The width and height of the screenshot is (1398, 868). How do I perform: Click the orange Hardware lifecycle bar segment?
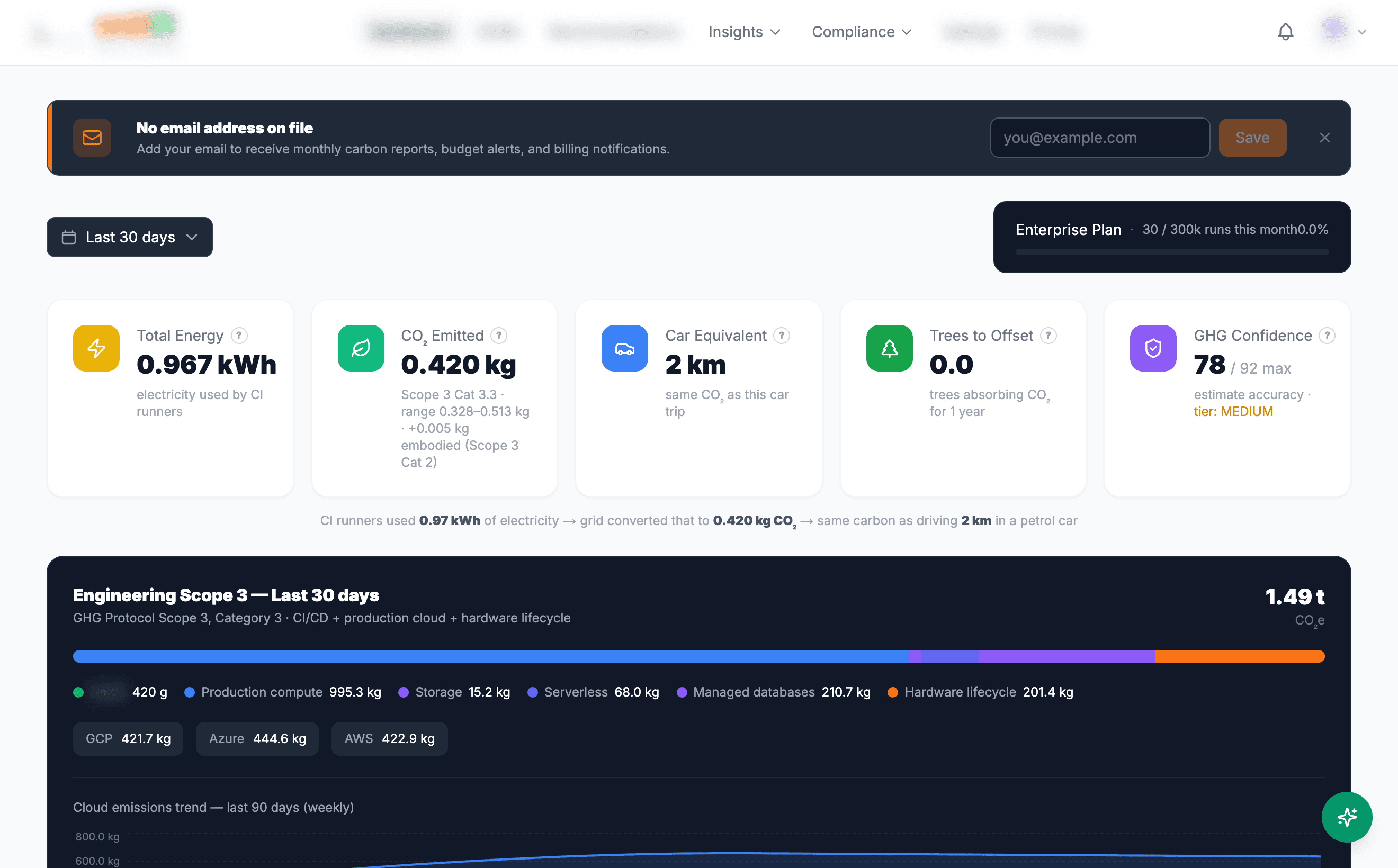coord(1240,656)
